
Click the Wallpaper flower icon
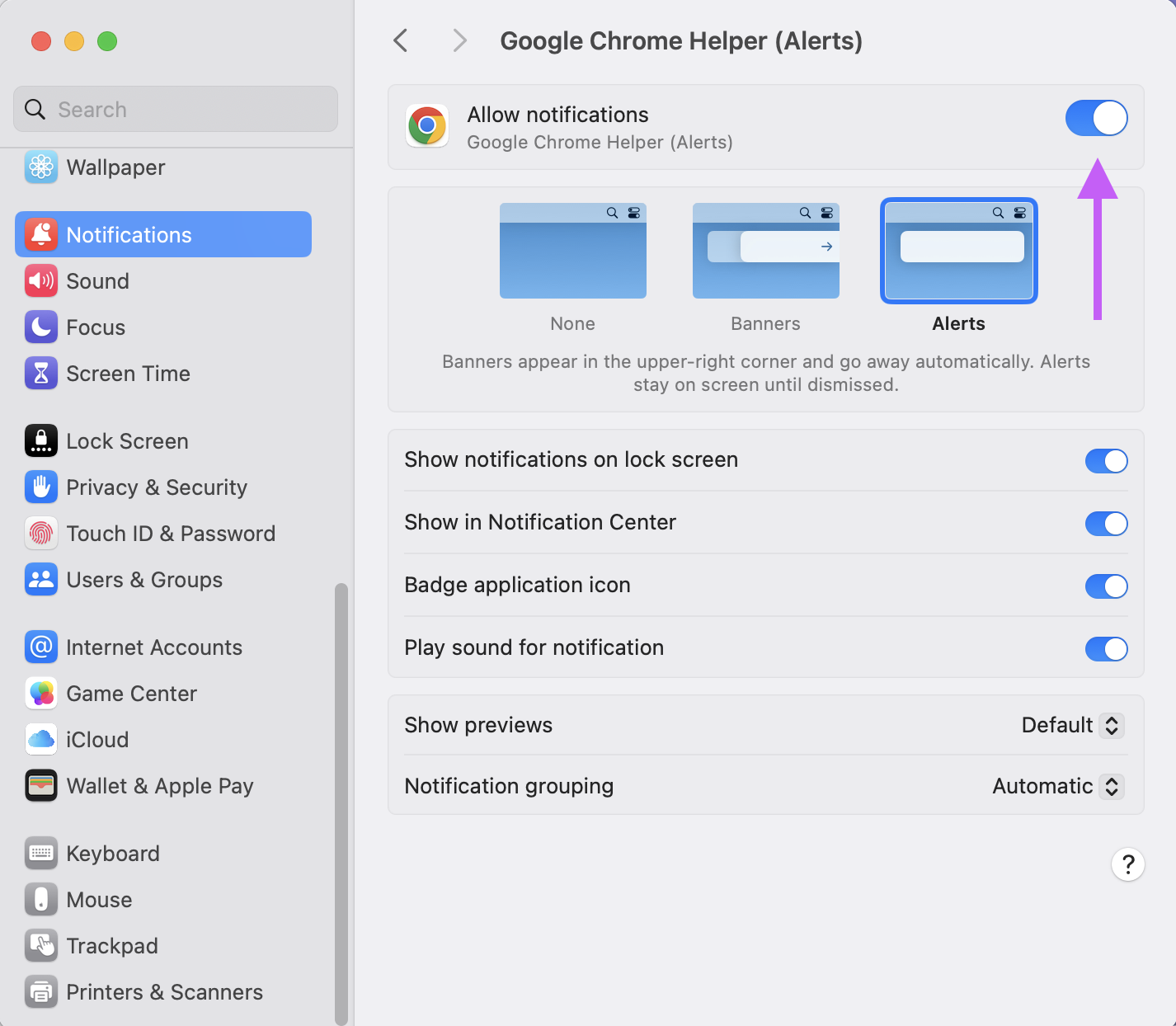41,167
